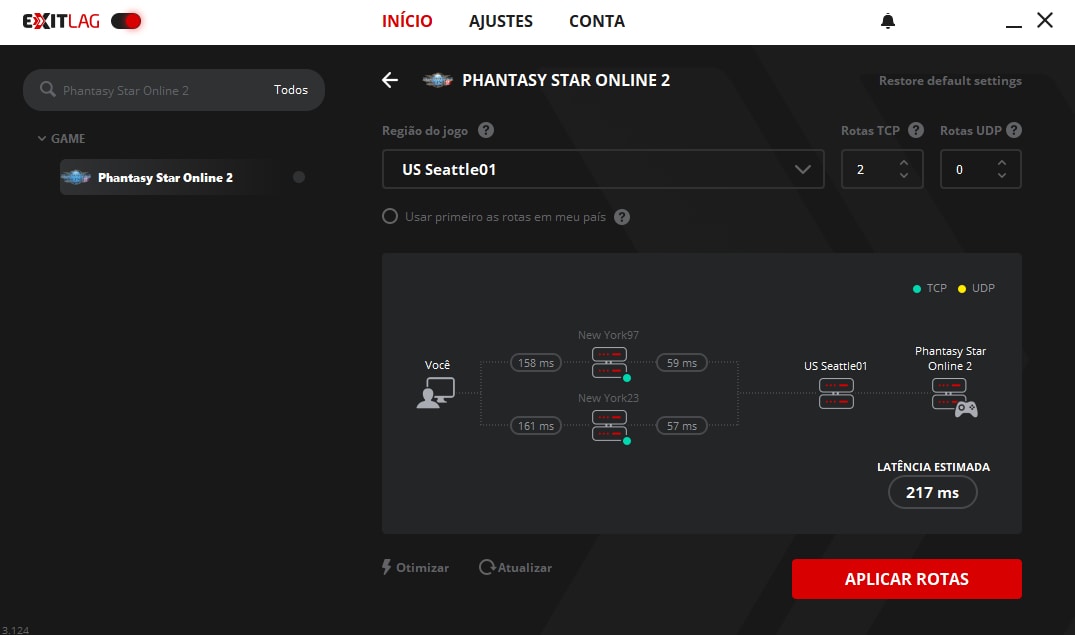Click help icon next to Região do jogo
1075x635 pixels.
coord(486,130)
